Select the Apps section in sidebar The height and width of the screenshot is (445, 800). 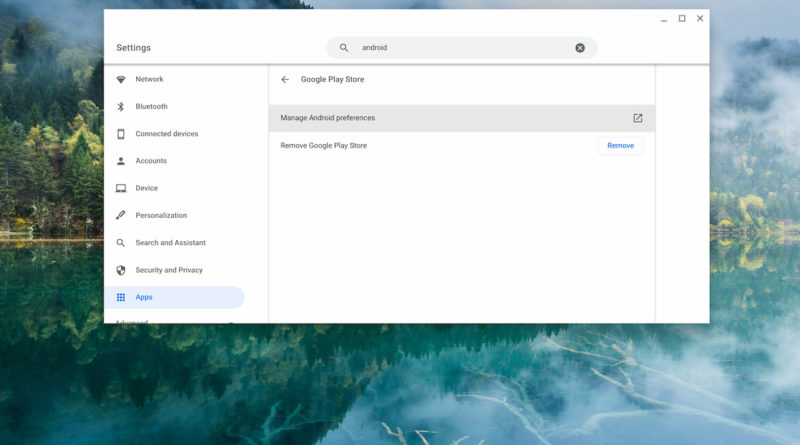point(174,298)
